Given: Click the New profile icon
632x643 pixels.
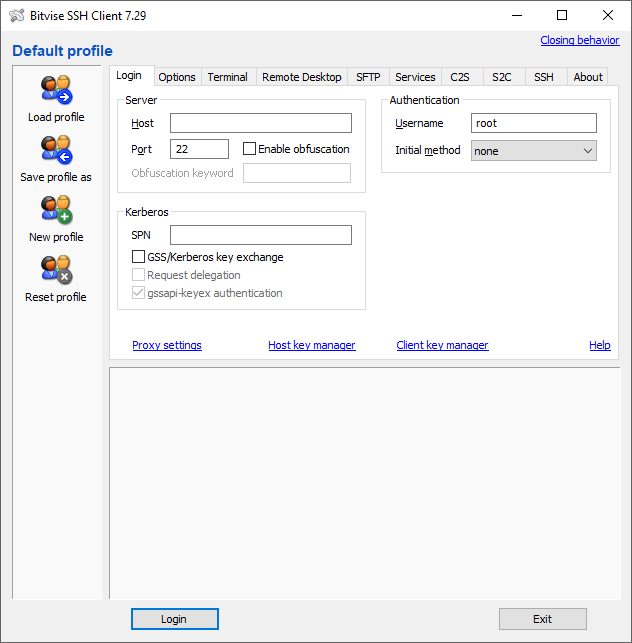Looking at the screenshot, I should pos(56,210).
